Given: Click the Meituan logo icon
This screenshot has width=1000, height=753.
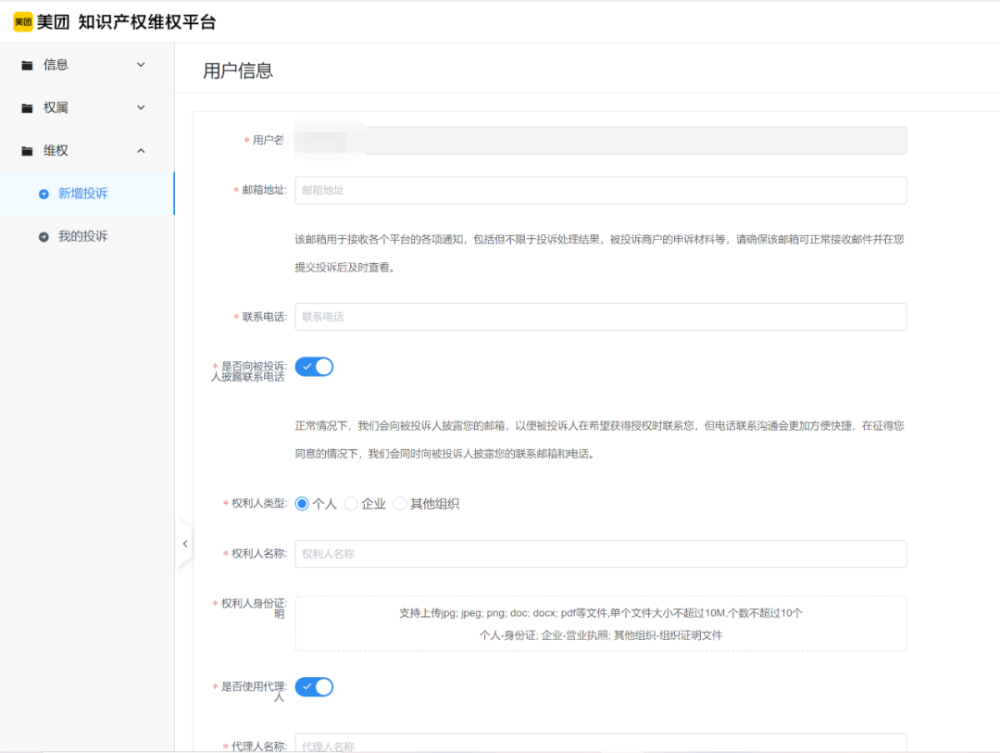Looking at the screenshot, I should [x=23, y=22].
